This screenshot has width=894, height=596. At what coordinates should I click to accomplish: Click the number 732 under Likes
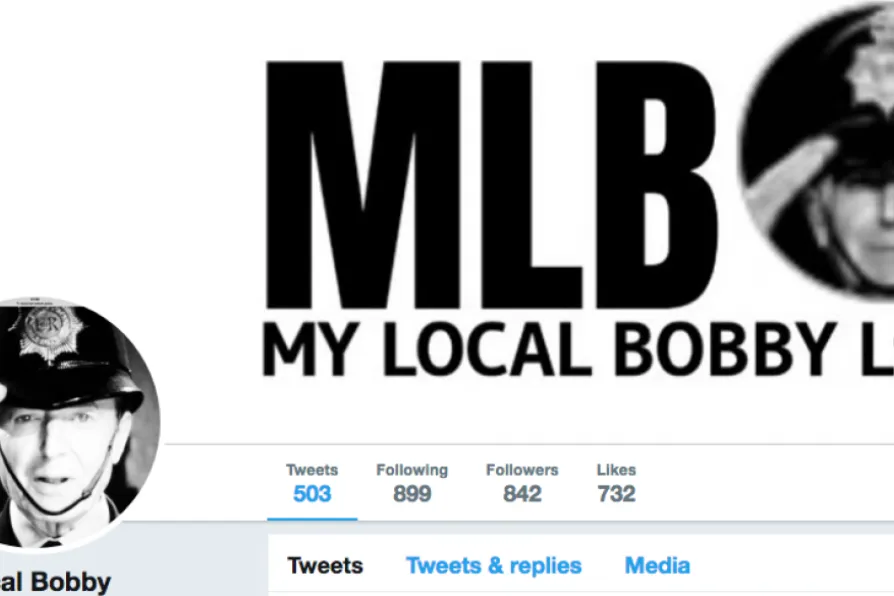click(616, 494)
